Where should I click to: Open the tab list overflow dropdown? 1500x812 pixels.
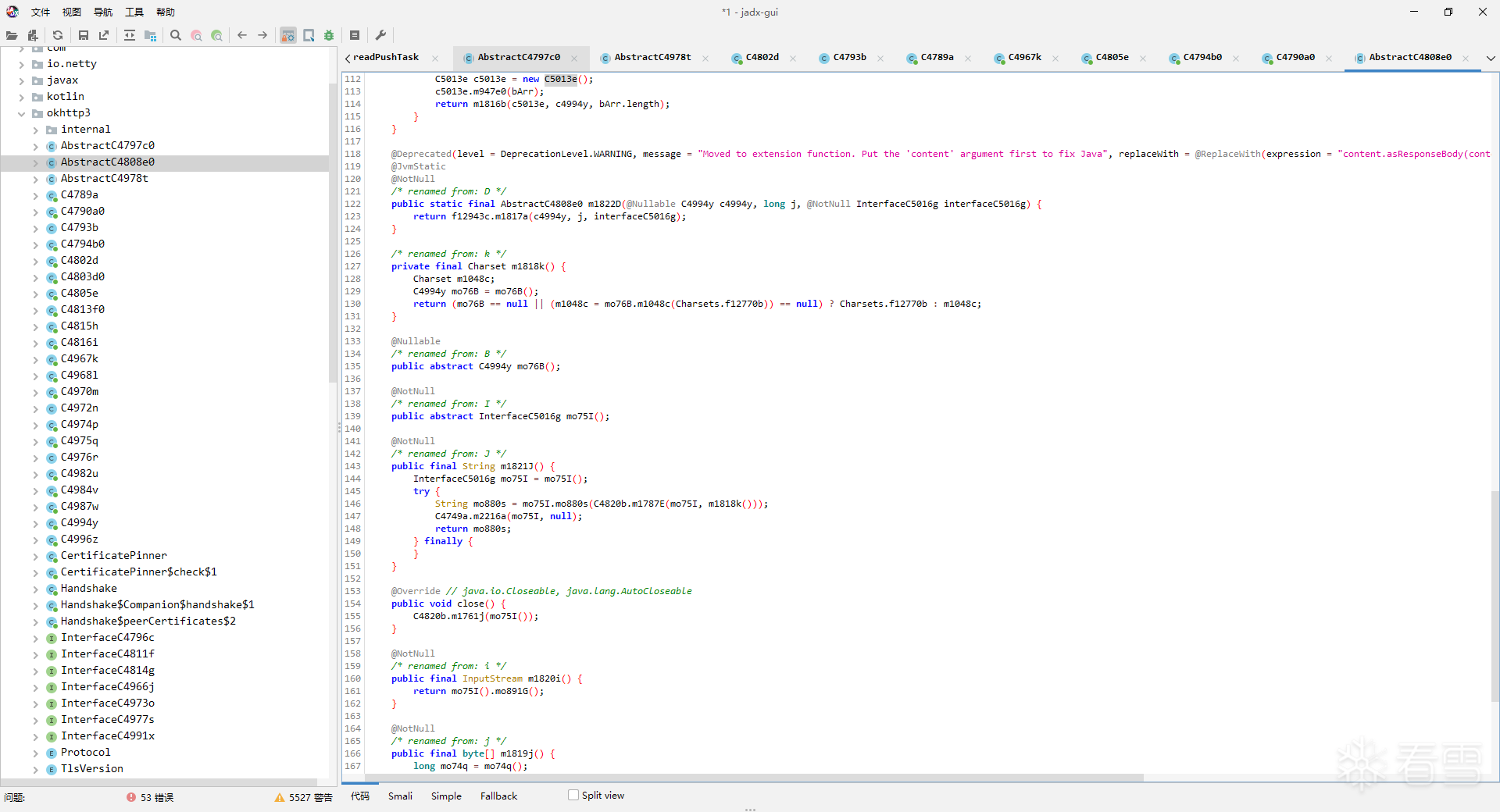point(1490,58)
